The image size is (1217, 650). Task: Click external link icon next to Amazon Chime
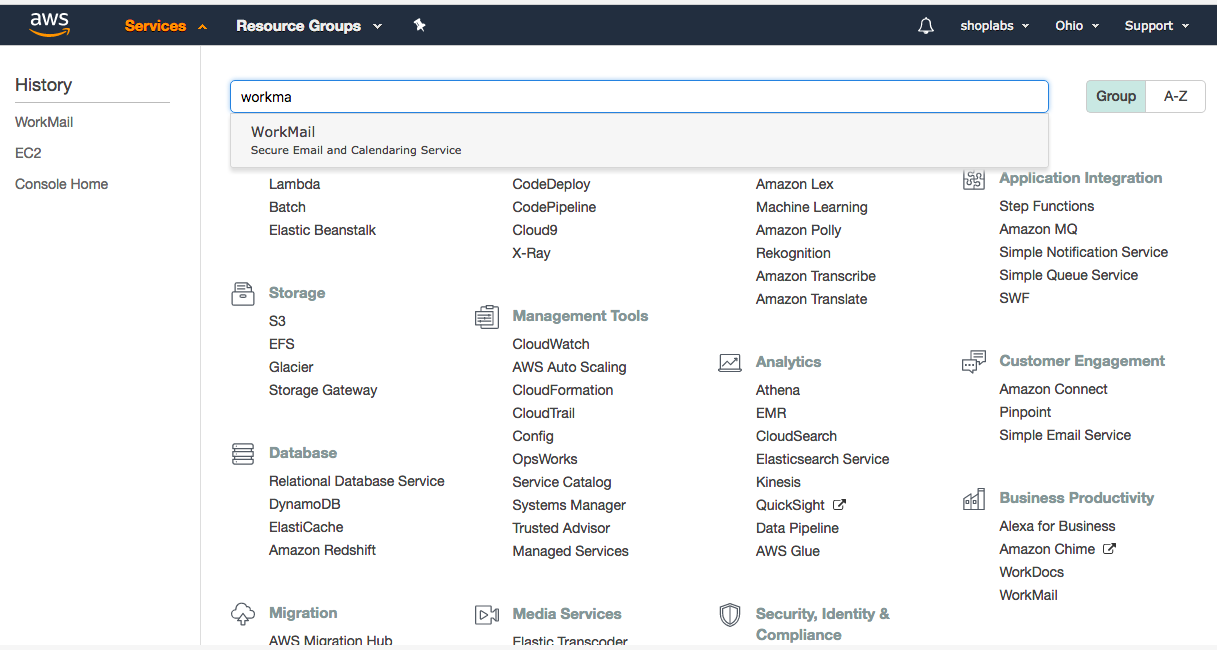click(x=1109, y=549)
